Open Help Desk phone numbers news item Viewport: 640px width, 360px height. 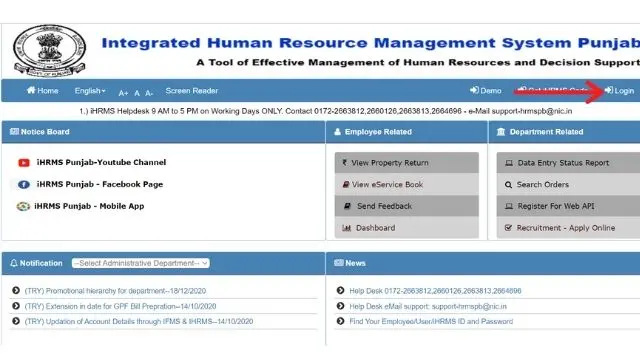pos(435,291)
